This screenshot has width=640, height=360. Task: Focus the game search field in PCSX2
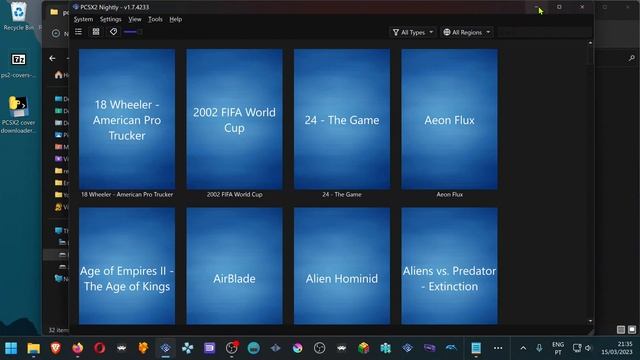[x=544, y=32]
